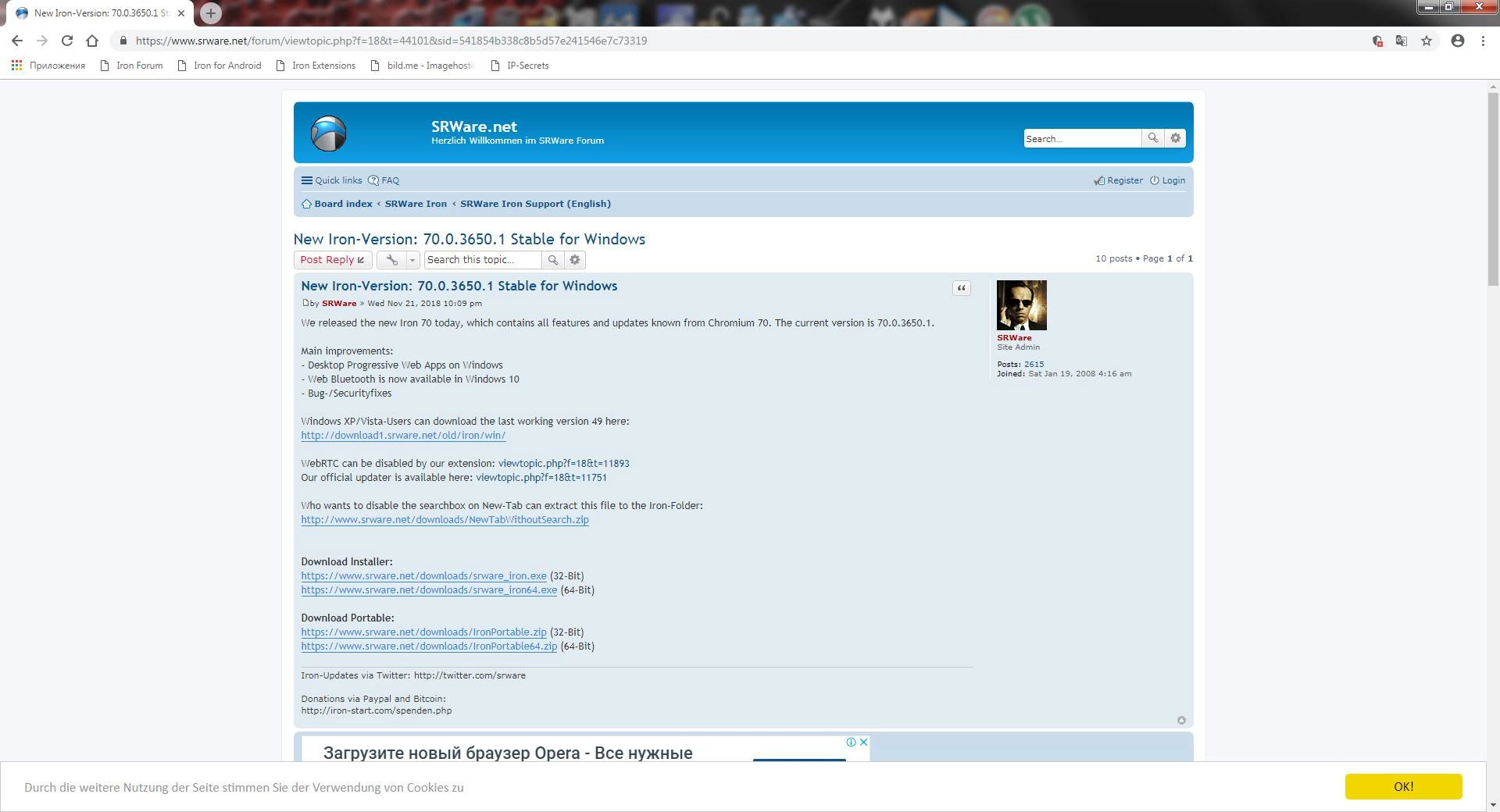
Task: Reload the current page
Action: click(67, 41)
